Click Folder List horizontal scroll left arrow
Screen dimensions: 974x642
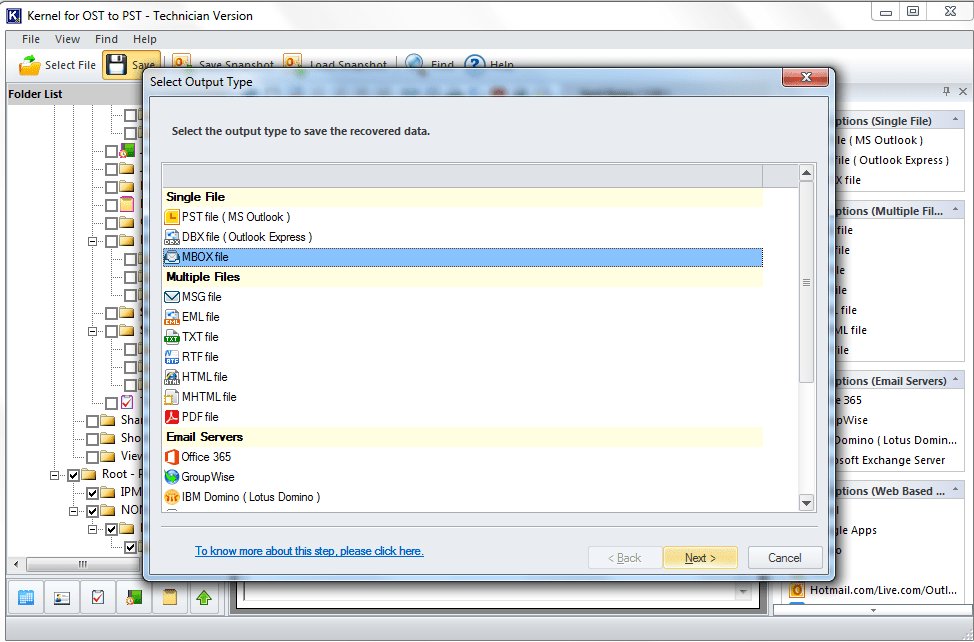point(16,564)
